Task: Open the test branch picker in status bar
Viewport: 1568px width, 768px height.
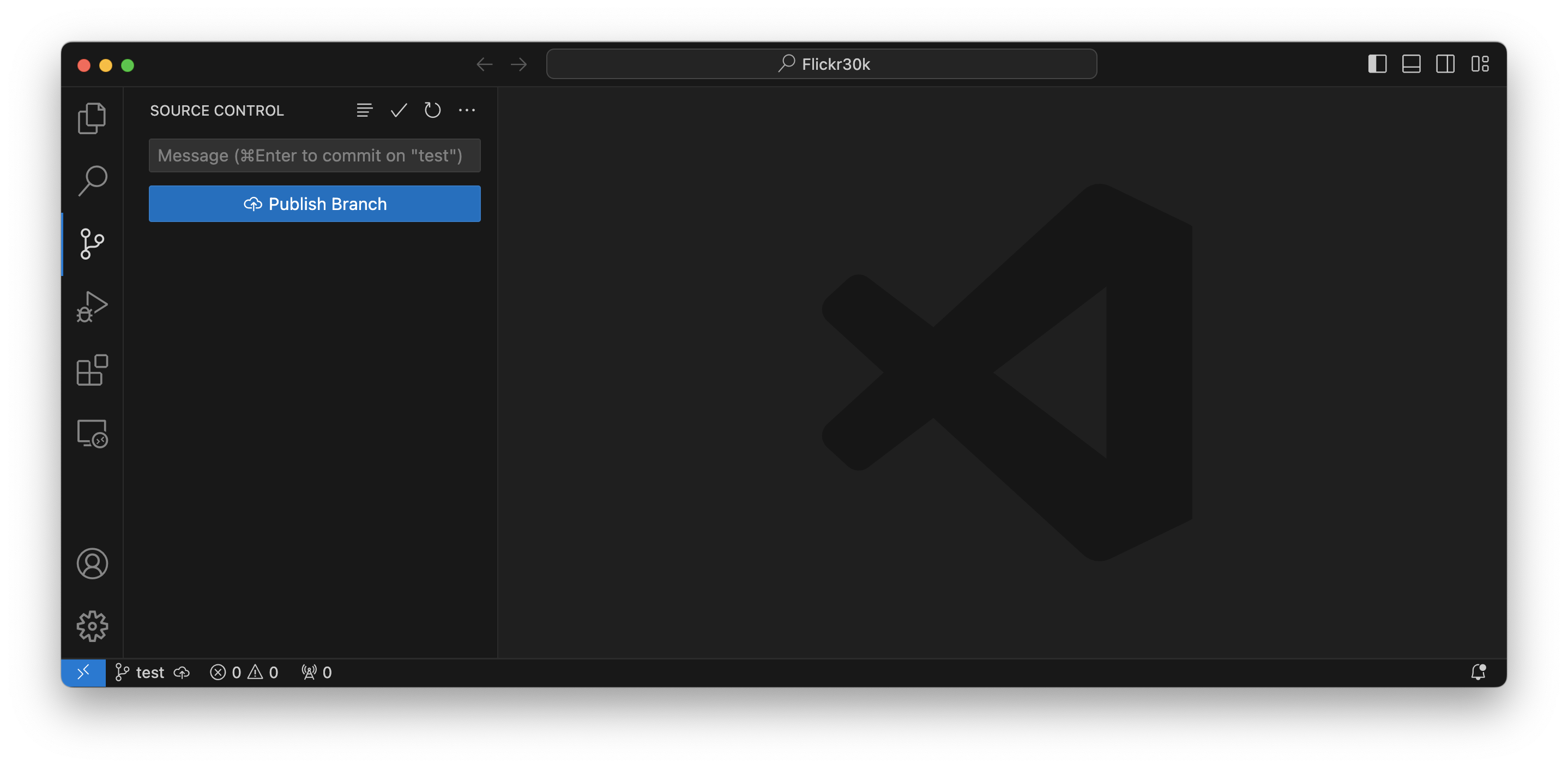Action: [141, 673]
